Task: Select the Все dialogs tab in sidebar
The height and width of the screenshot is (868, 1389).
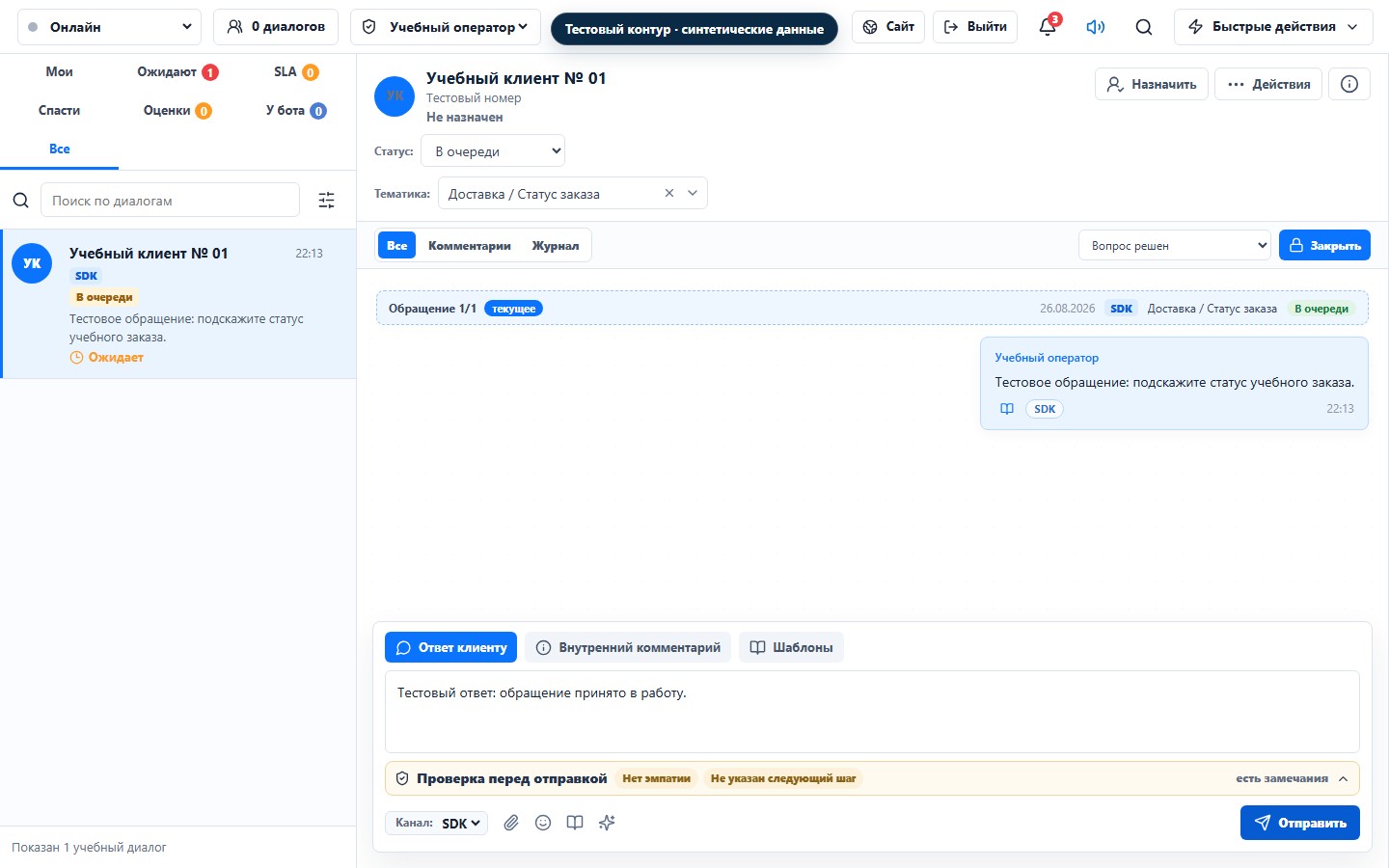Action: (x=60, y=149)
